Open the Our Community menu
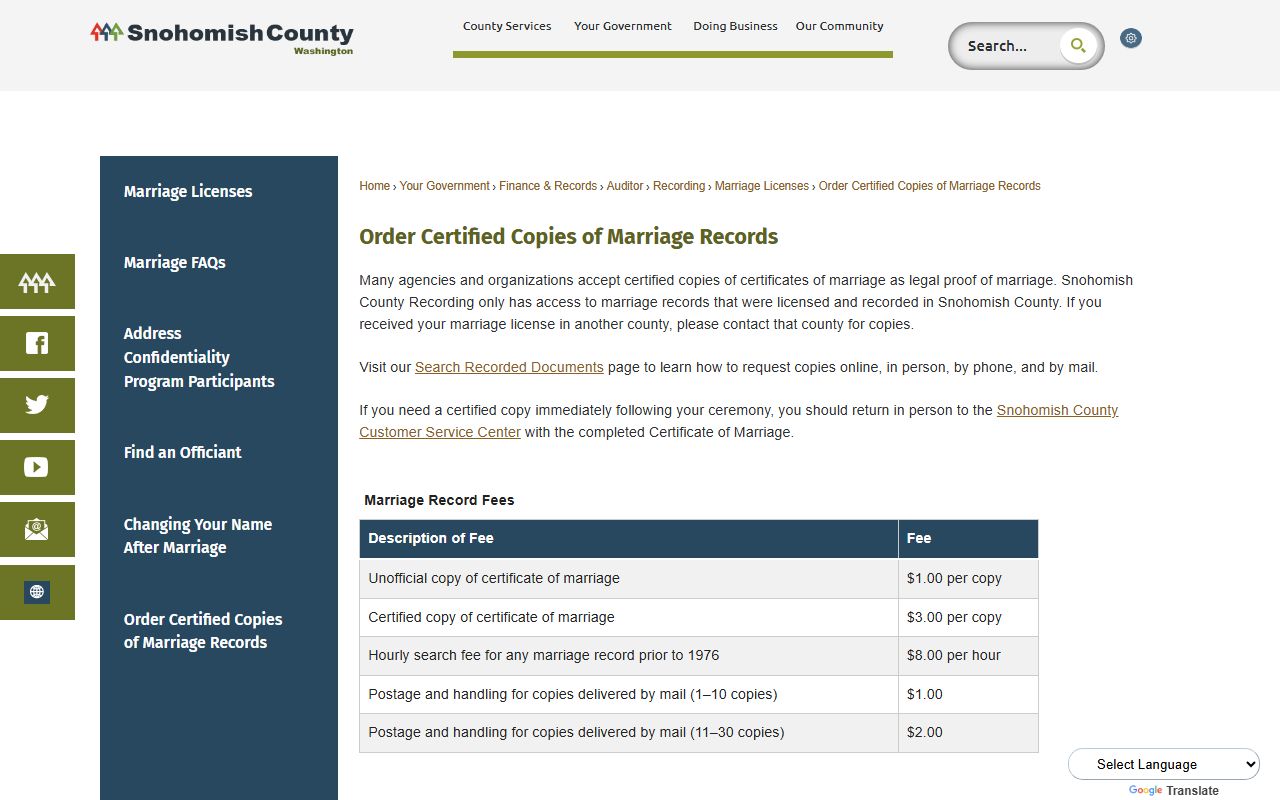 pos(840,26)
